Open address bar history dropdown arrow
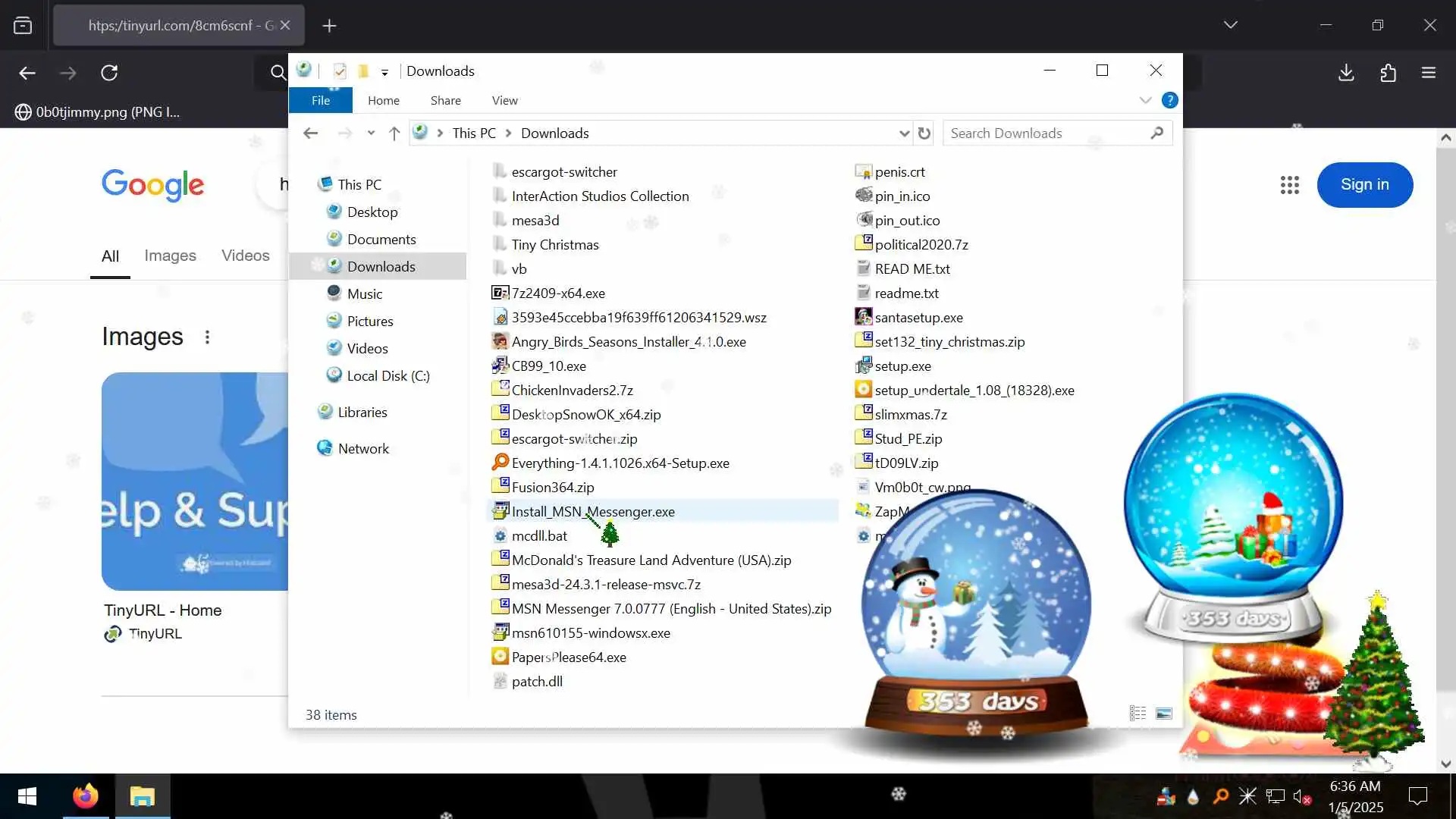The height and width of the screenshot is (819, 1456). (x=903, y=133)
